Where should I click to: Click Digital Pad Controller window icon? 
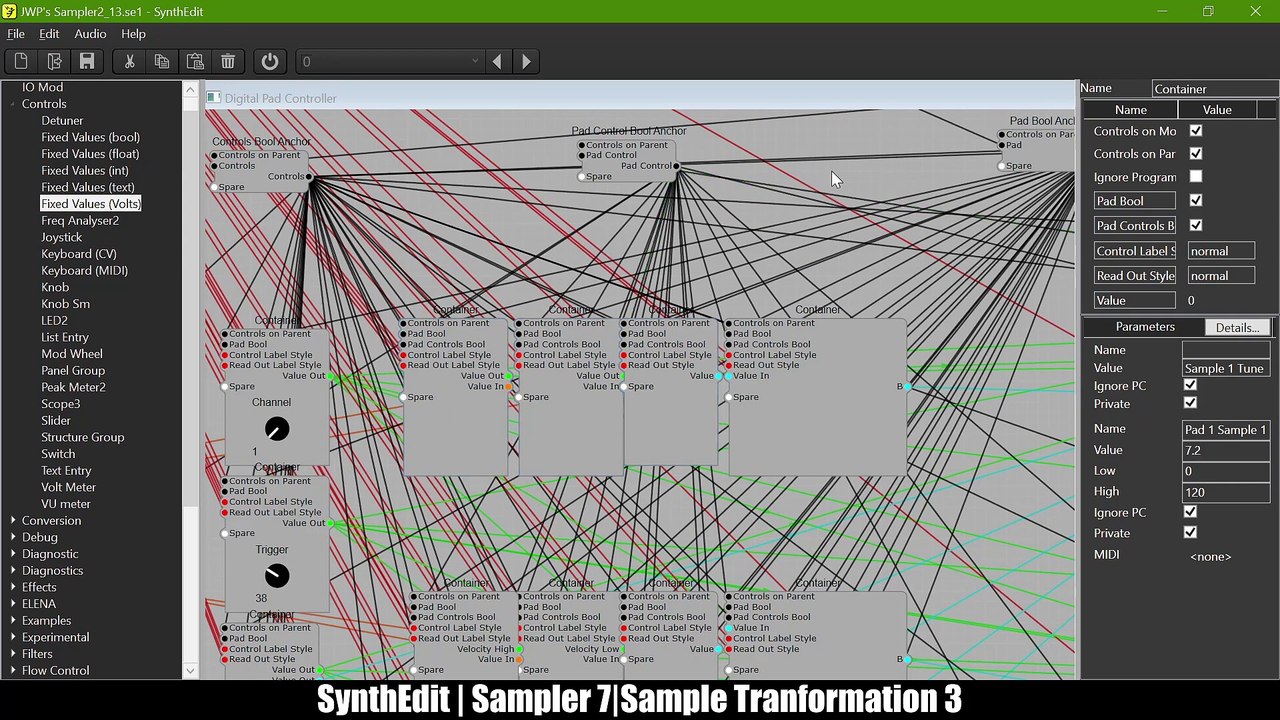tap(214, 98)
